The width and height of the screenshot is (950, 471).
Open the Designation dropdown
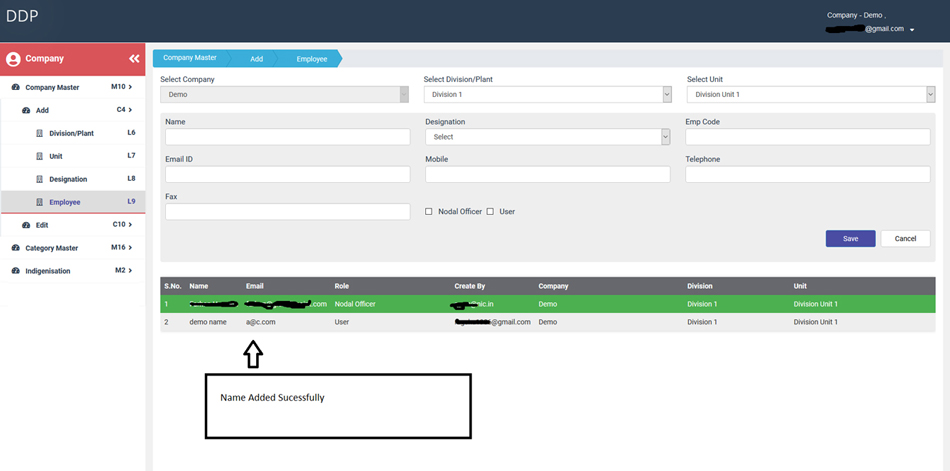pyautogui.click(x=547, y=137)
